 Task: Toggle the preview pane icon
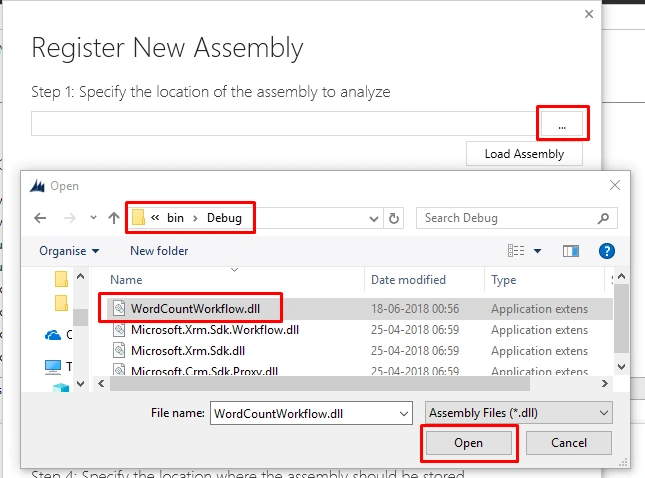pos(571,251)
